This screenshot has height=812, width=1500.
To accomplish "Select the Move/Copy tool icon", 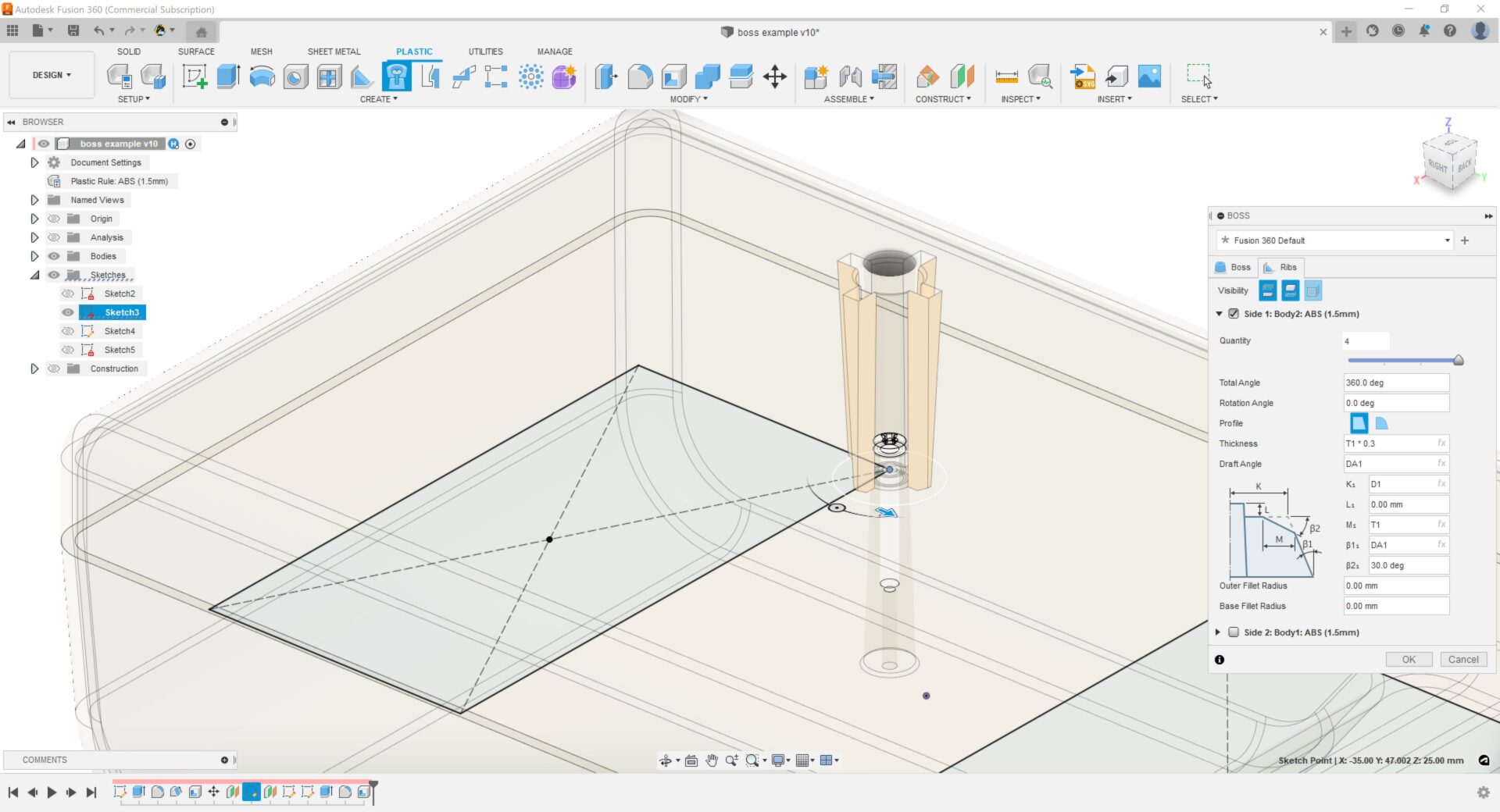I will [x=774, y=77].
